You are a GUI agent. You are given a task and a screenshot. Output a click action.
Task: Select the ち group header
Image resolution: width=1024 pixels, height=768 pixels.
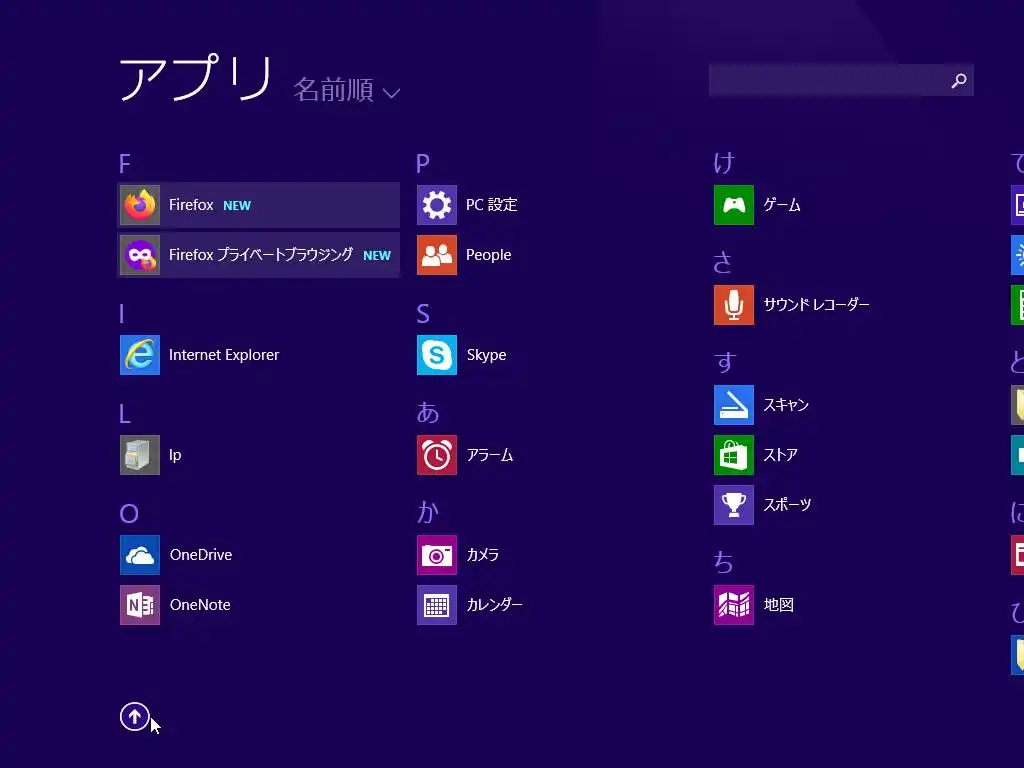click(x=724, y=562)
